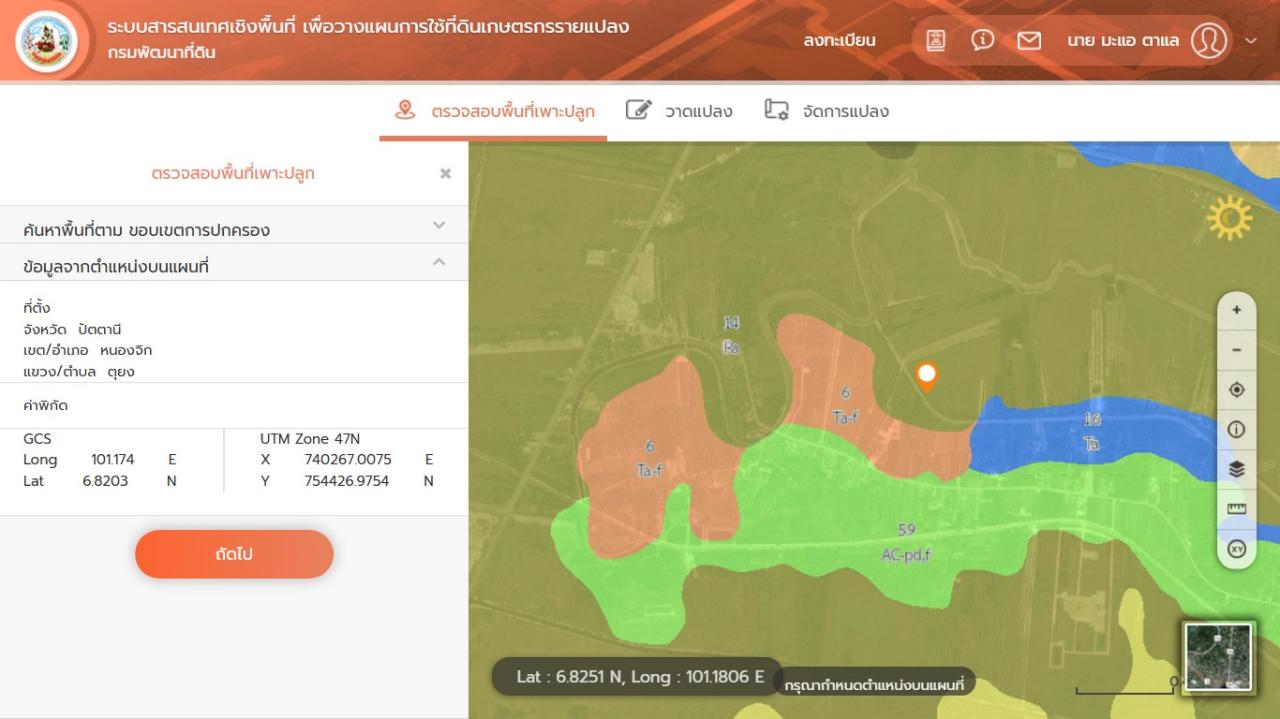This screenshot has height=719, width=1280.
Task: Open the XY coordinate search tool
Action: [1236, 549]
